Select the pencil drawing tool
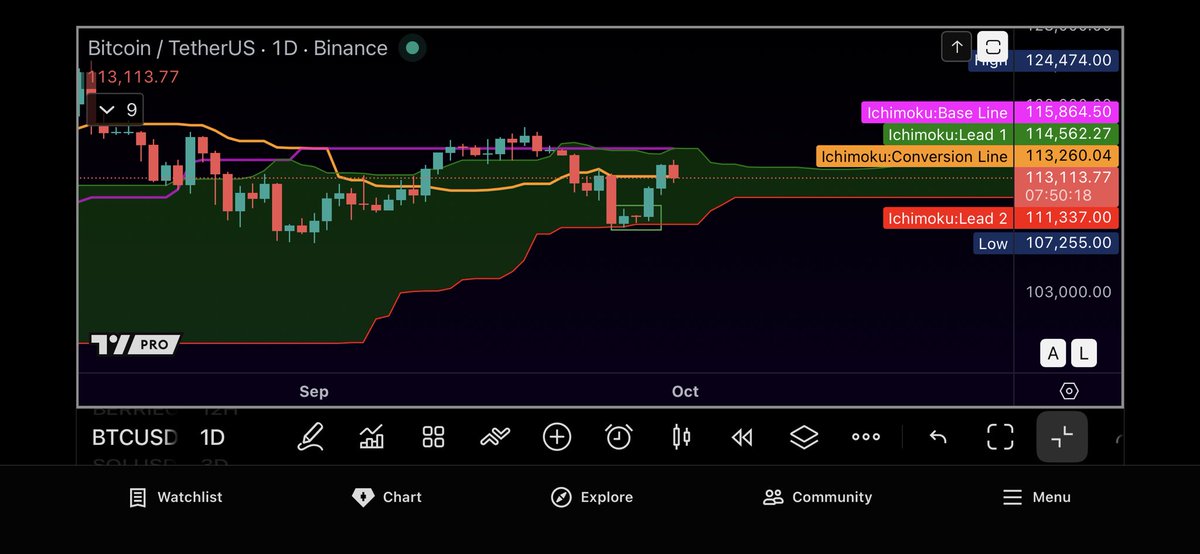Image resolution: width=1200 pixels, height=554 pixels. click(311, 437)
